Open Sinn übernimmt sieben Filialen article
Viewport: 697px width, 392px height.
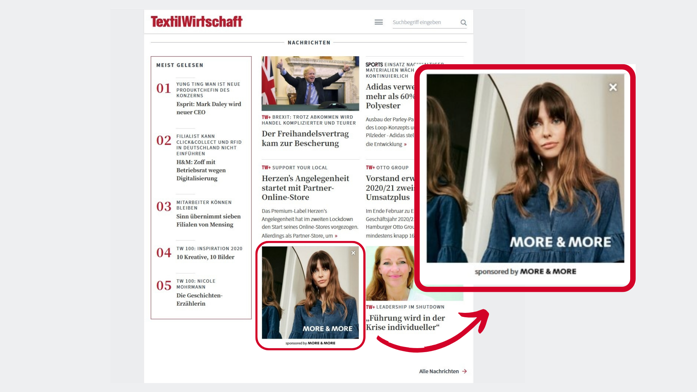(208, 220)
